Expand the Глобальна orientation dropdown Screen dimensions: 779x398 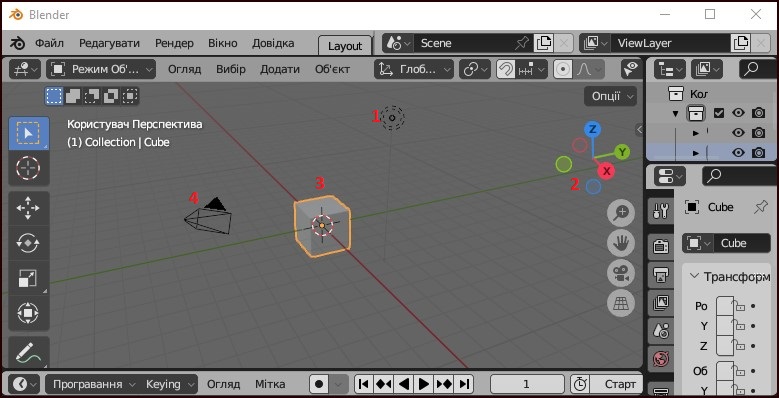[414, 70]
